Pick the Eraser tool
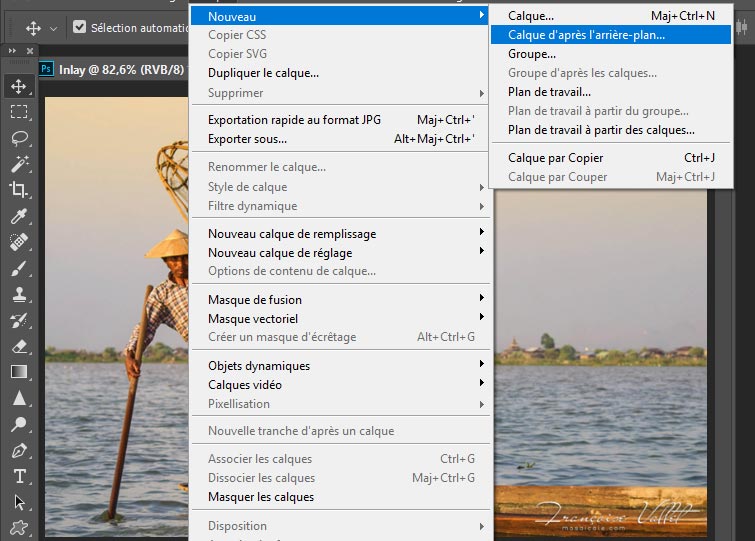The height and width of the screenshot is (541, 755). point(19,346)
